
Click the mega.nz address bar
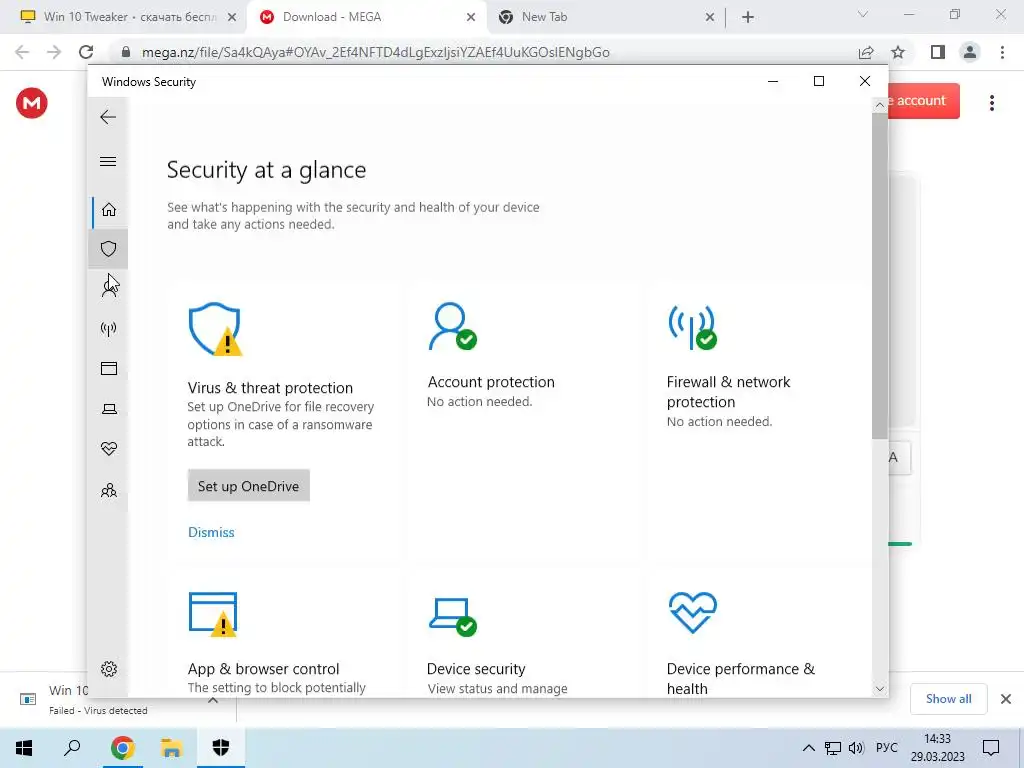point(376,52)
